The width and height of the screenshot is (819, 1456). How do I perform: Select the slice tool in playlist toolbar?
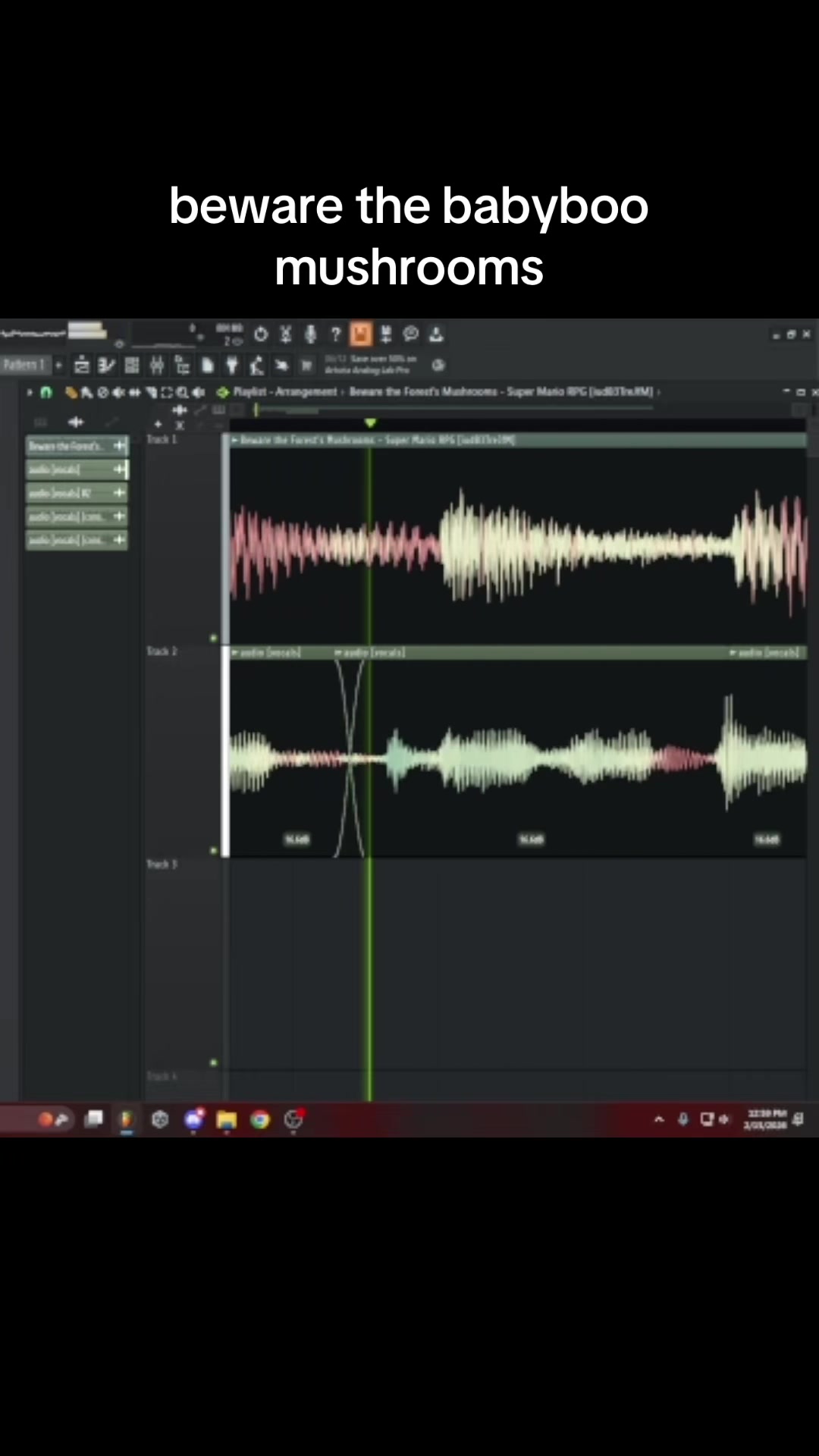151,392
